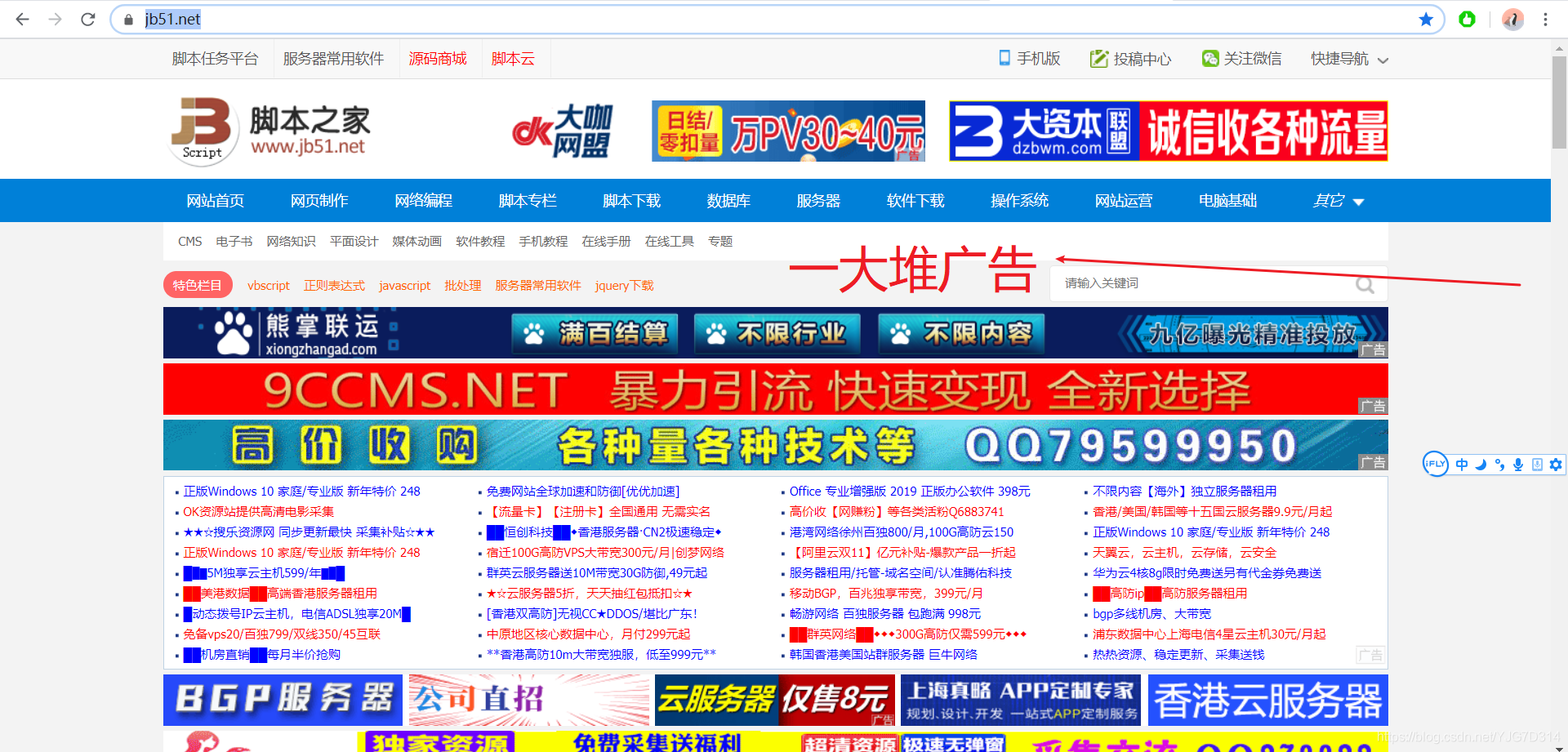The image size is (1568, 752).
Task: Open link OK资源站提供高清电影采集
Action: (259, 512)
